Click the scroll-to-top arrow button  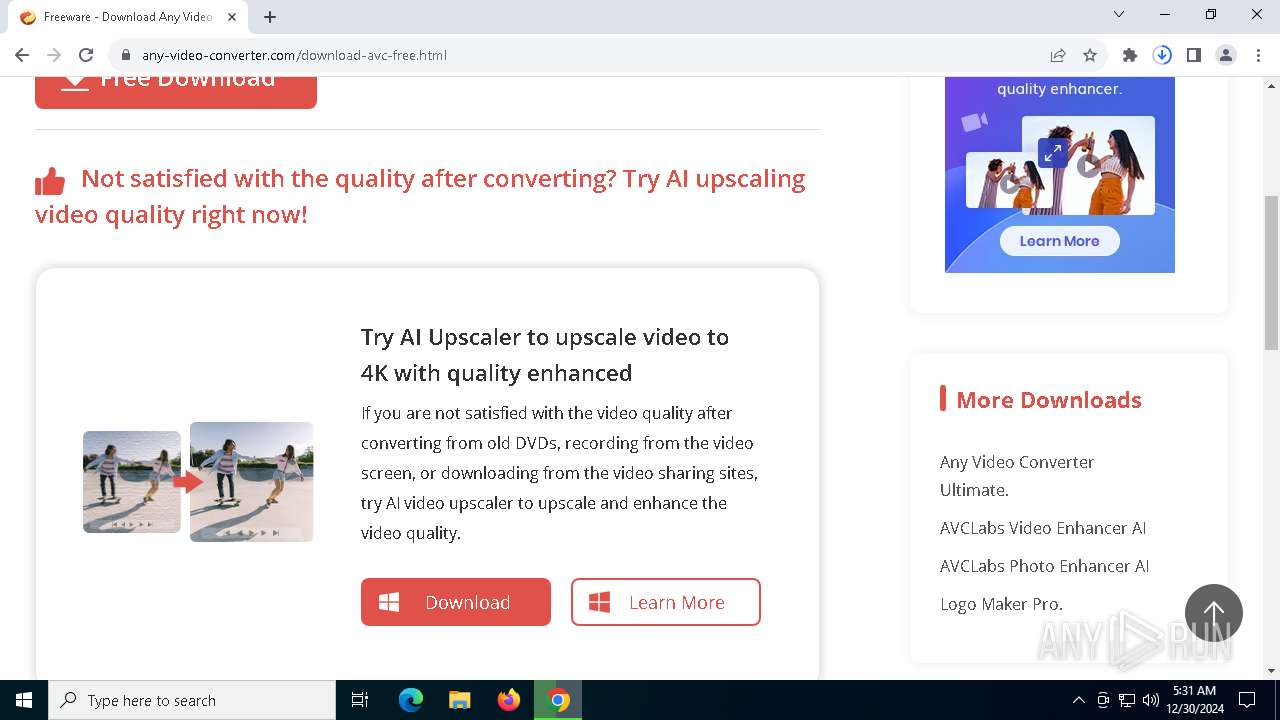point(1214,613)
